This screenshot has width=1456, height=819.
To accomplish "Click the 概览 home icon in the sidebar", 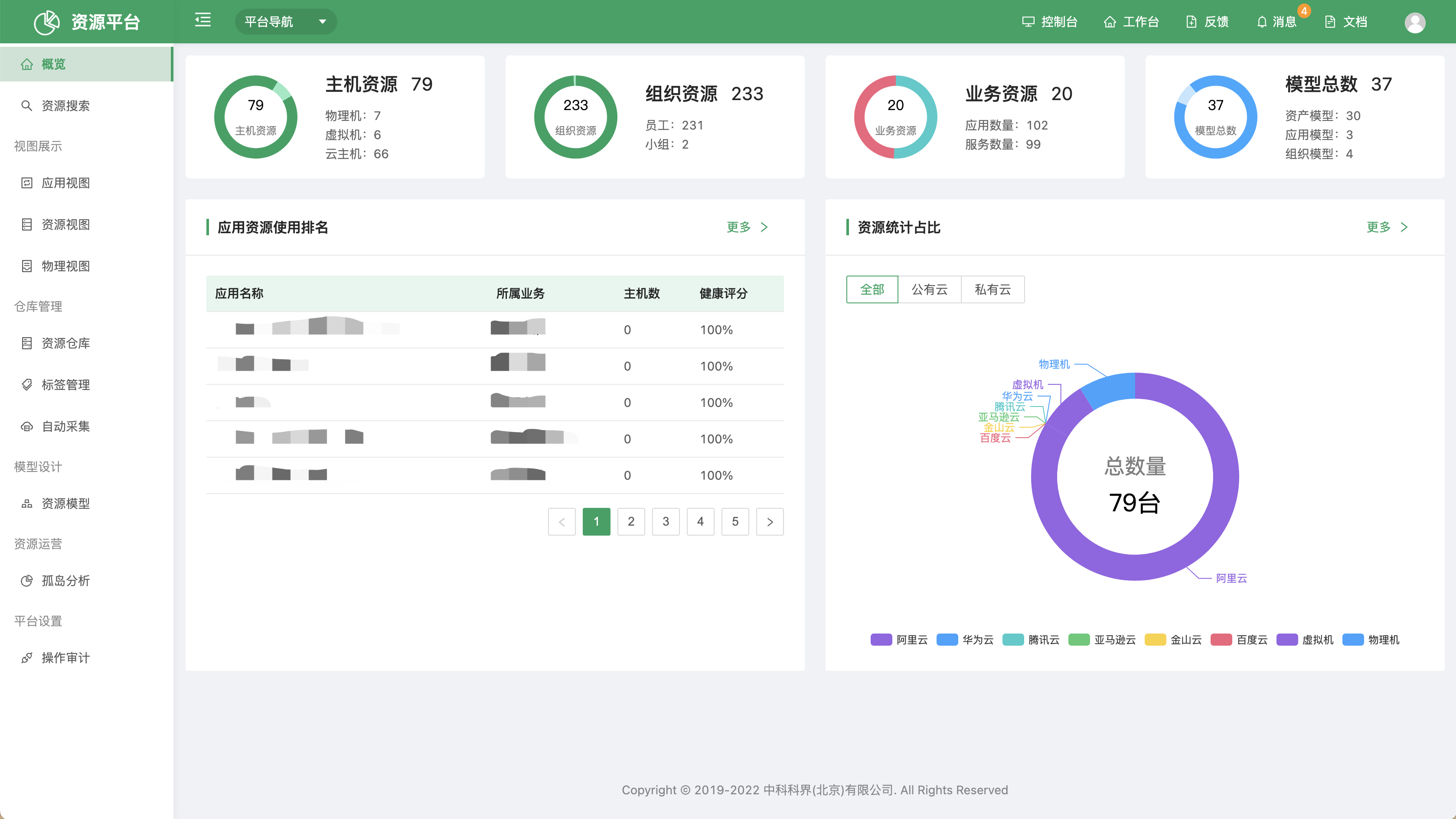I will tap(26, 65).
